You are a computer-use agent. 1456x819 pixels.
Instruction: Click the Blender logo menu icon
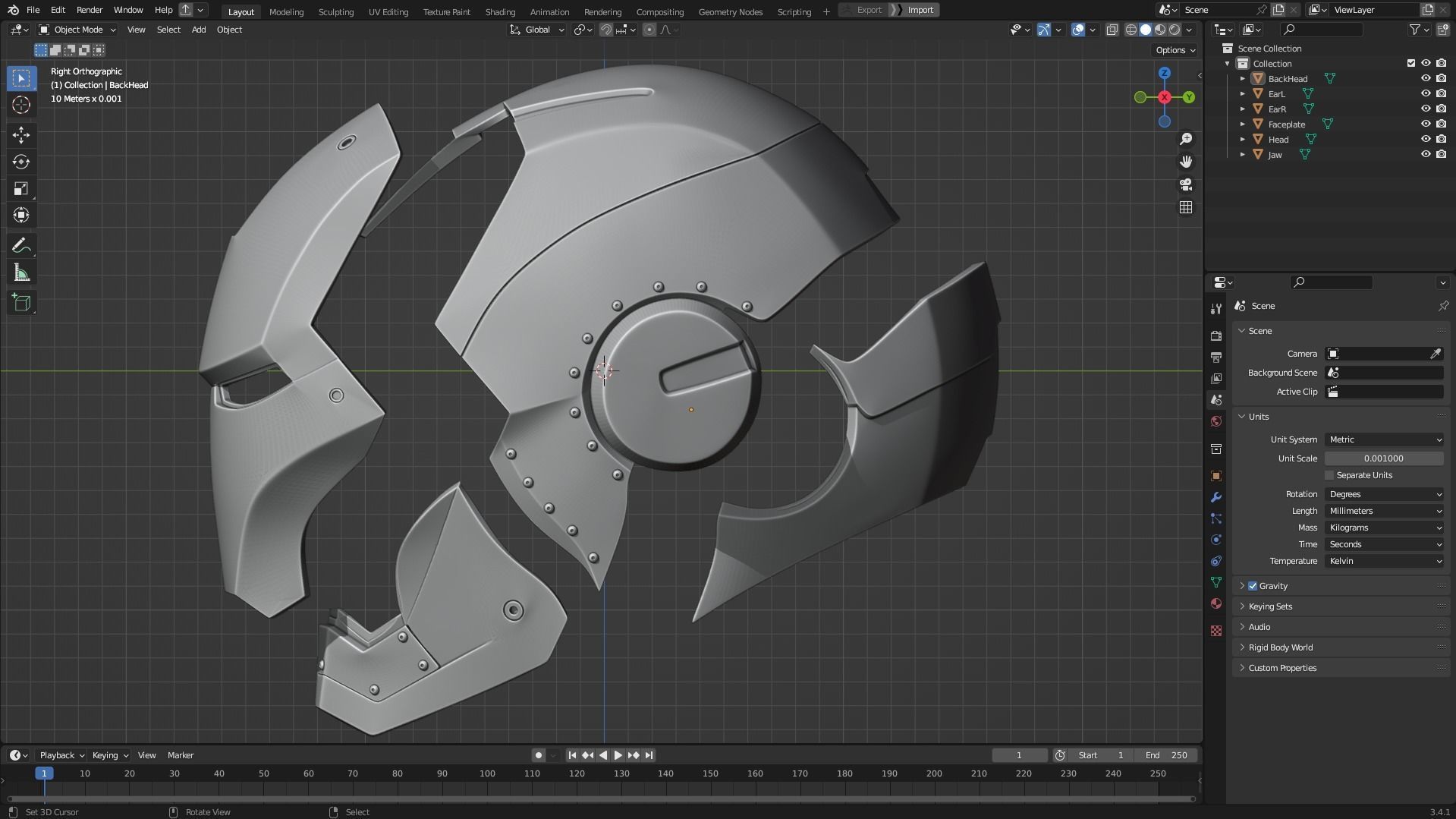(x=13, y=10)
